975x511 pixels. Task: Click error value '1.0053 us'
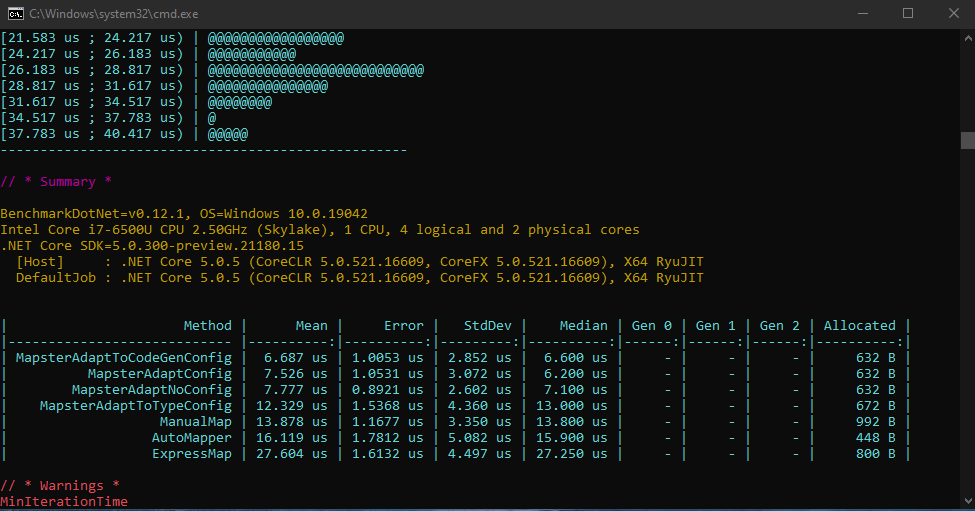click(387, 358)
